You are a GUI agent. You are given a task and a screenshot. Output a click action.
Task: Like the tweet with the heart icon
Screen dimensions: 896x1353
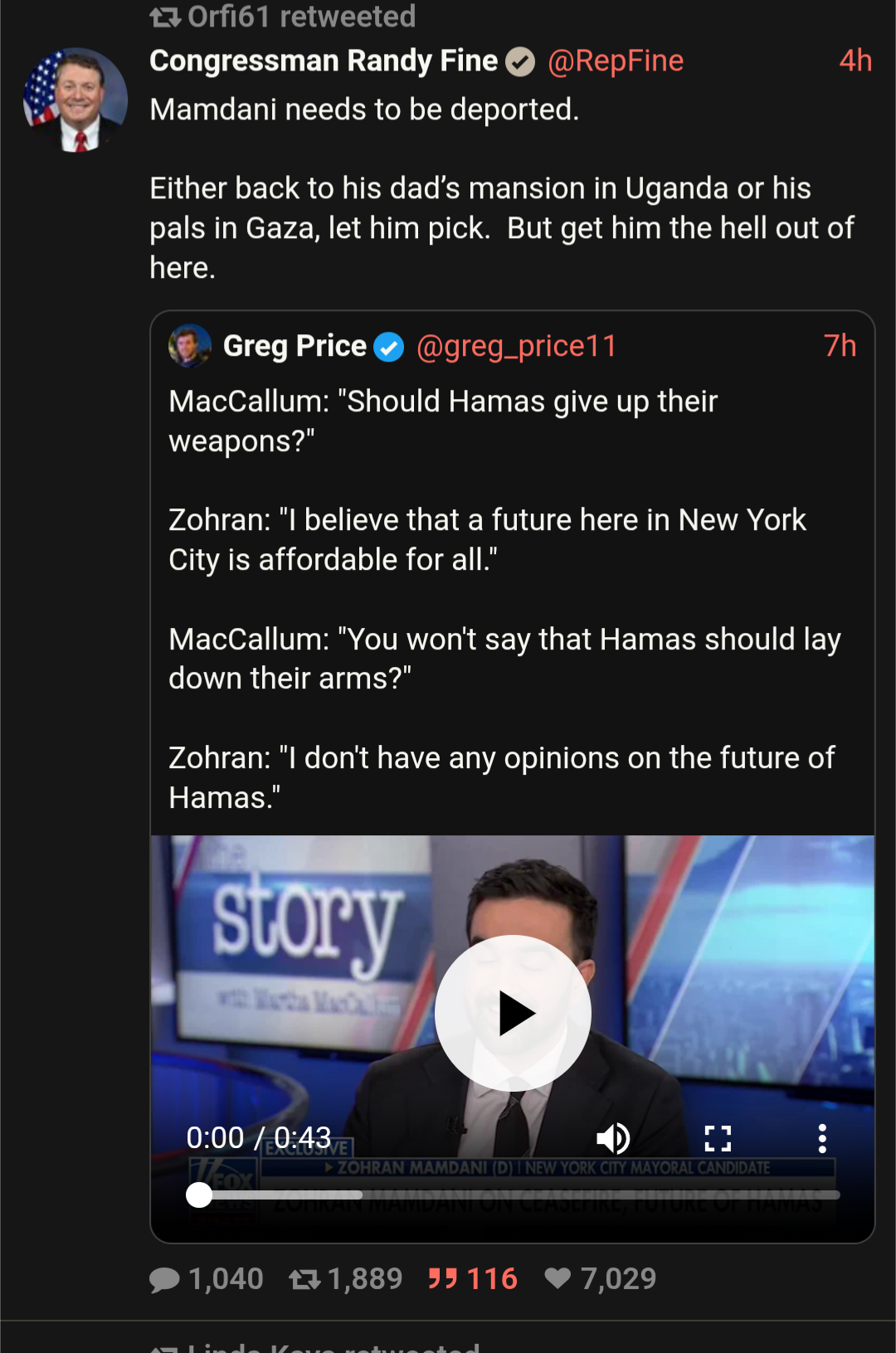pyautogui.click(x=558, y=1279)
